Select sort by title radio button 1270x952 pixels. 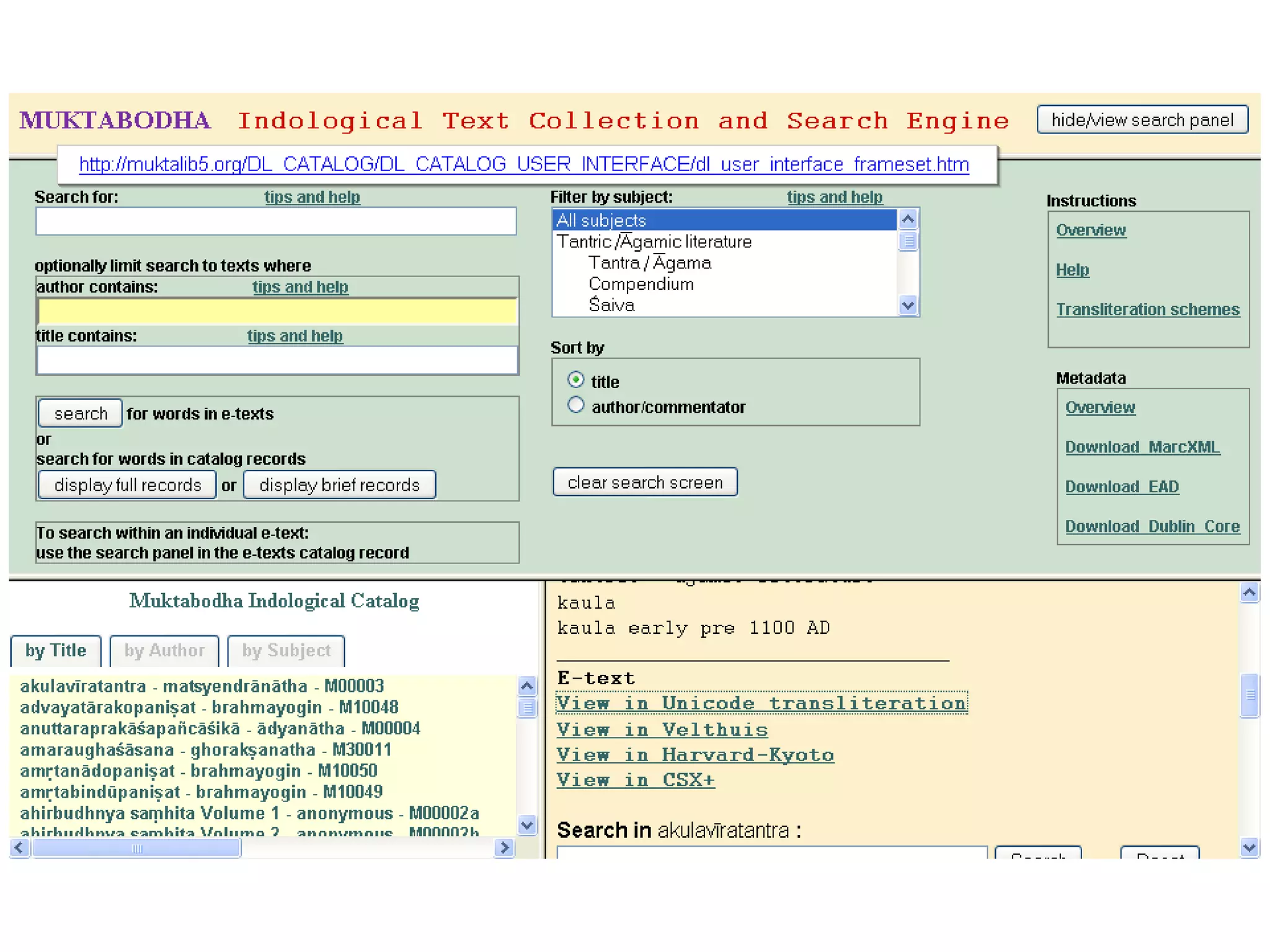pos(575,379)
